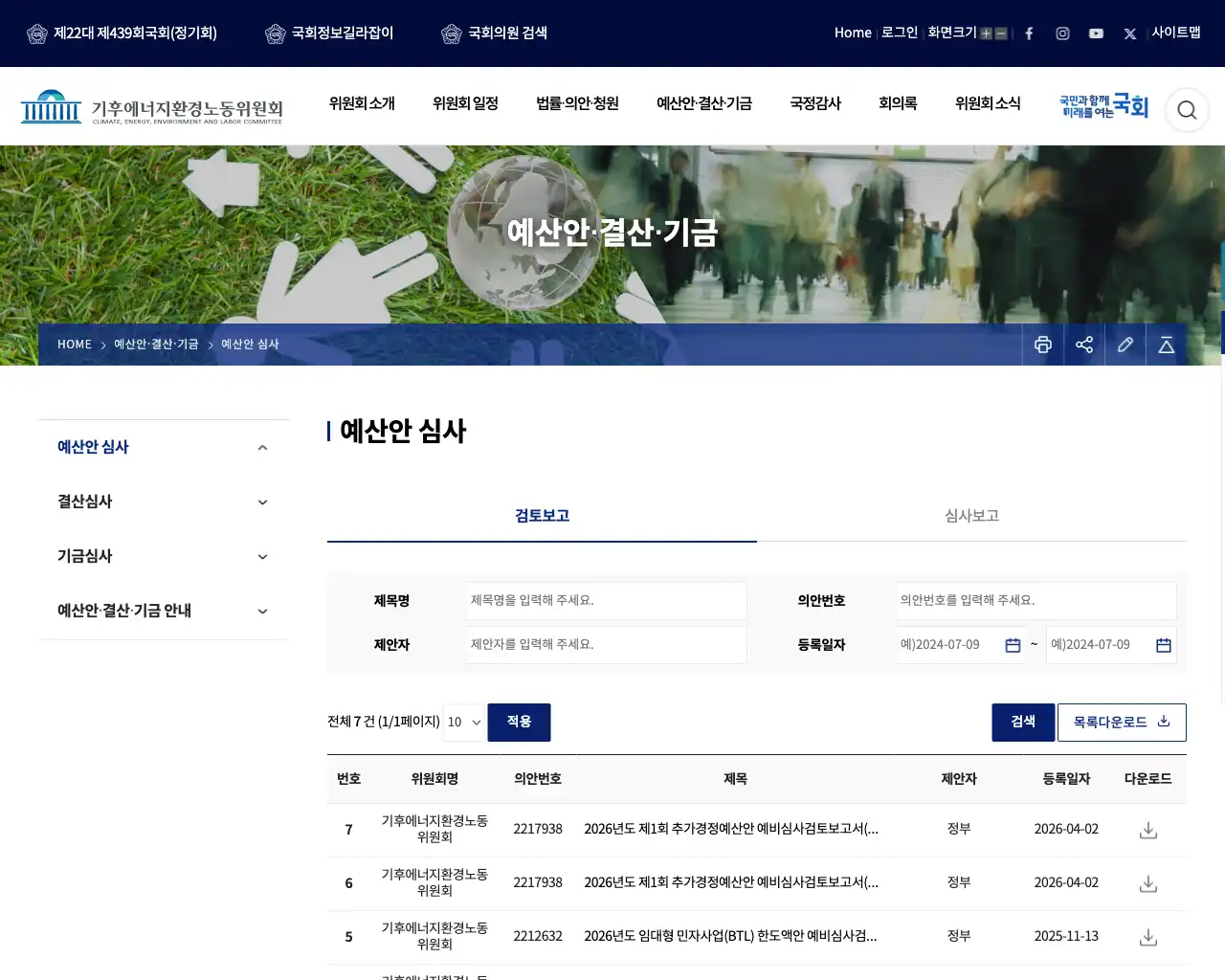
Task: Click the committee logo emblem
Action: click(151, 107)
